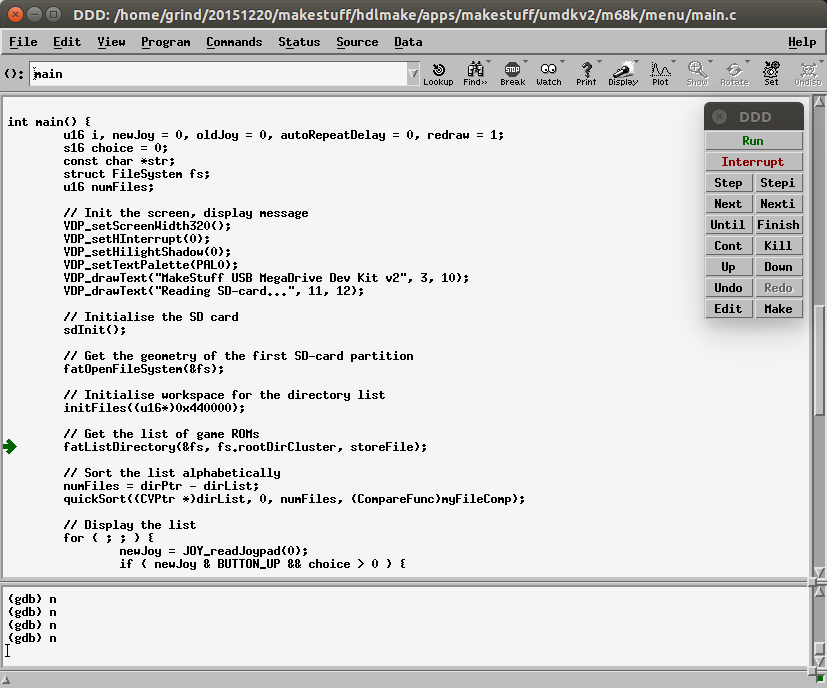
Task: Open the Program menu
Action: point(165,42)
